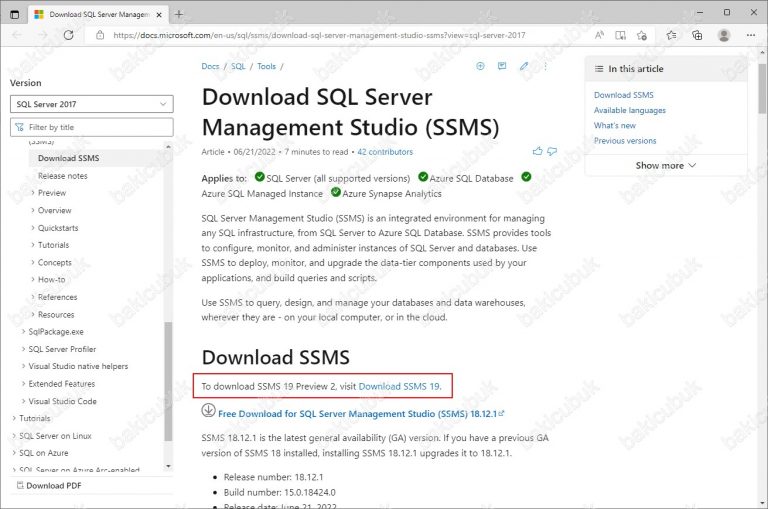The height and width of the screenshot is (509, 768).
Task: Click the thumbs-down dislike icon
Action: pos(551,151)
